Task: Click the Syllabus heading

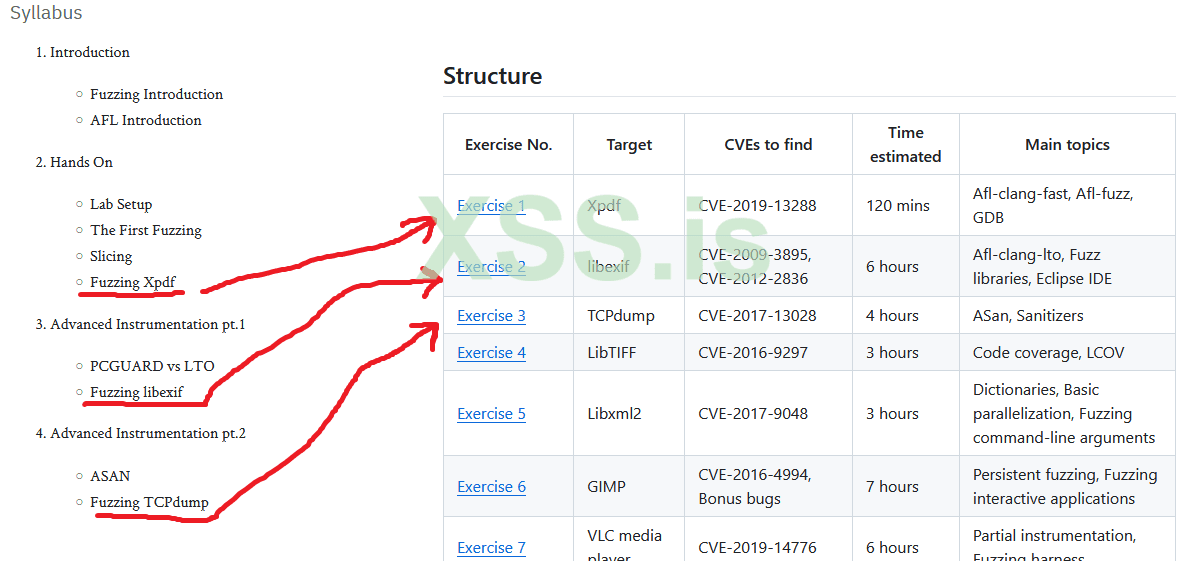Action: (x=46, y=13)
